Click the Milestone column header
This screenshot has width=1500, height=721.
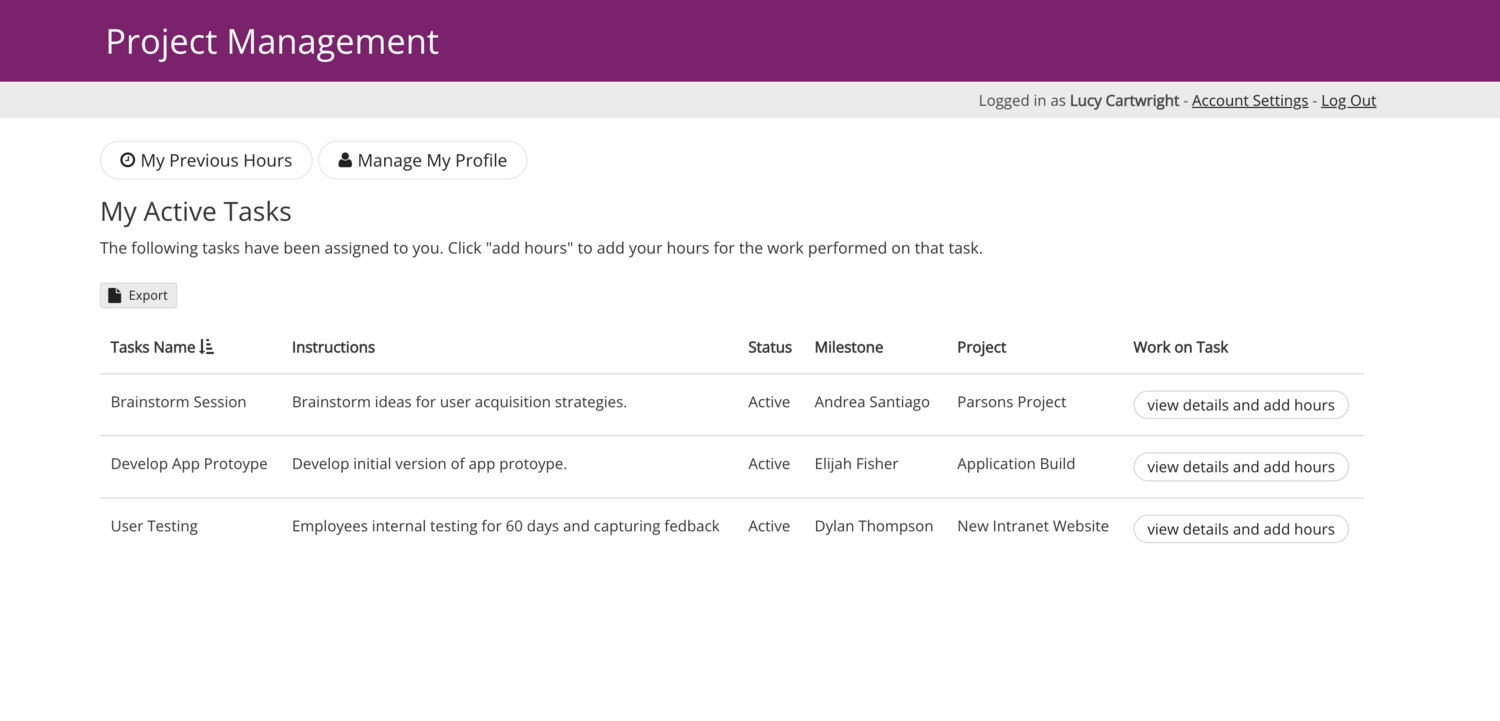848,346
